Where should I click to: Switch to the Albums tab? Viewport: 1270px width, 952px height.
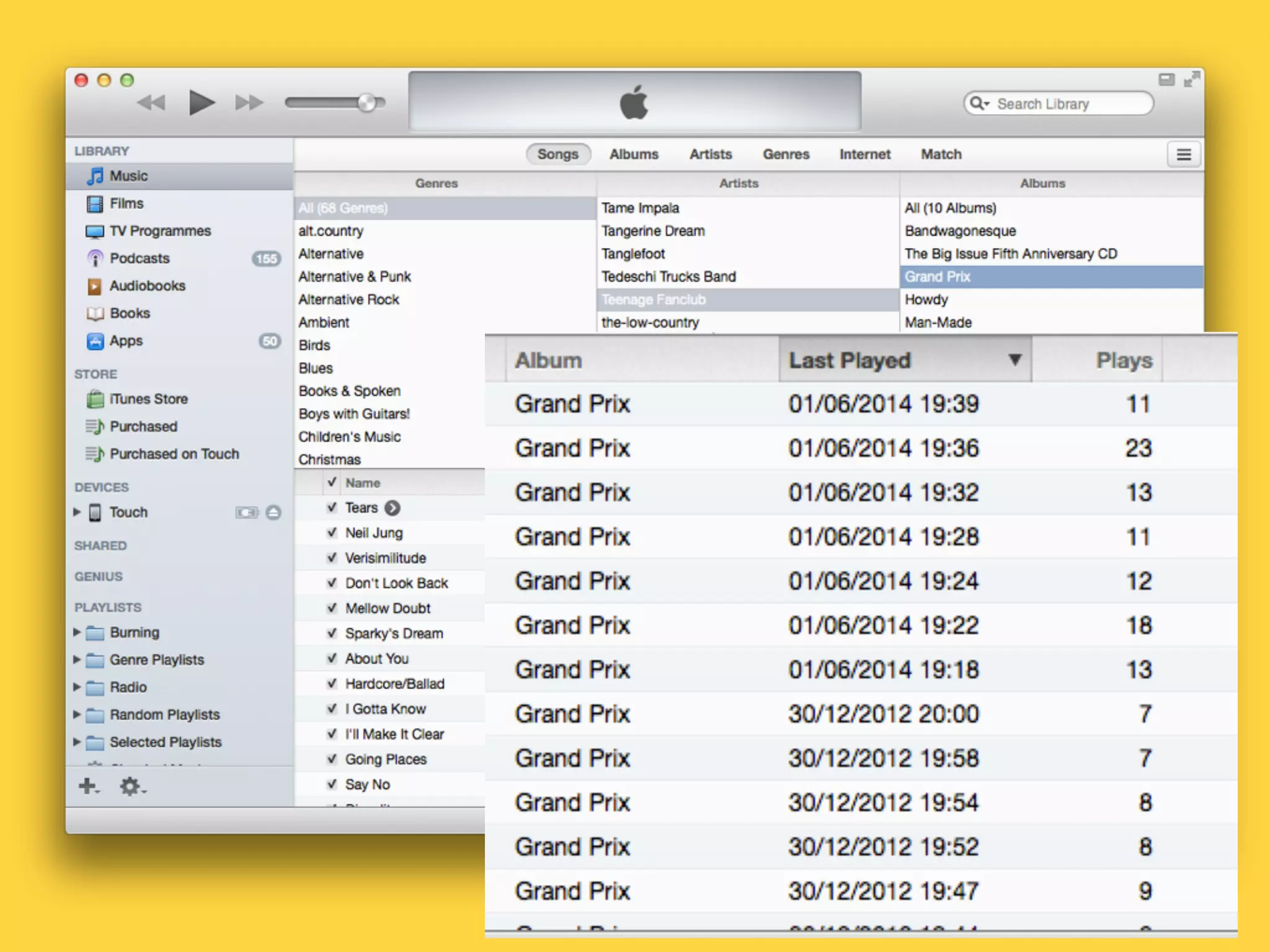634,154
